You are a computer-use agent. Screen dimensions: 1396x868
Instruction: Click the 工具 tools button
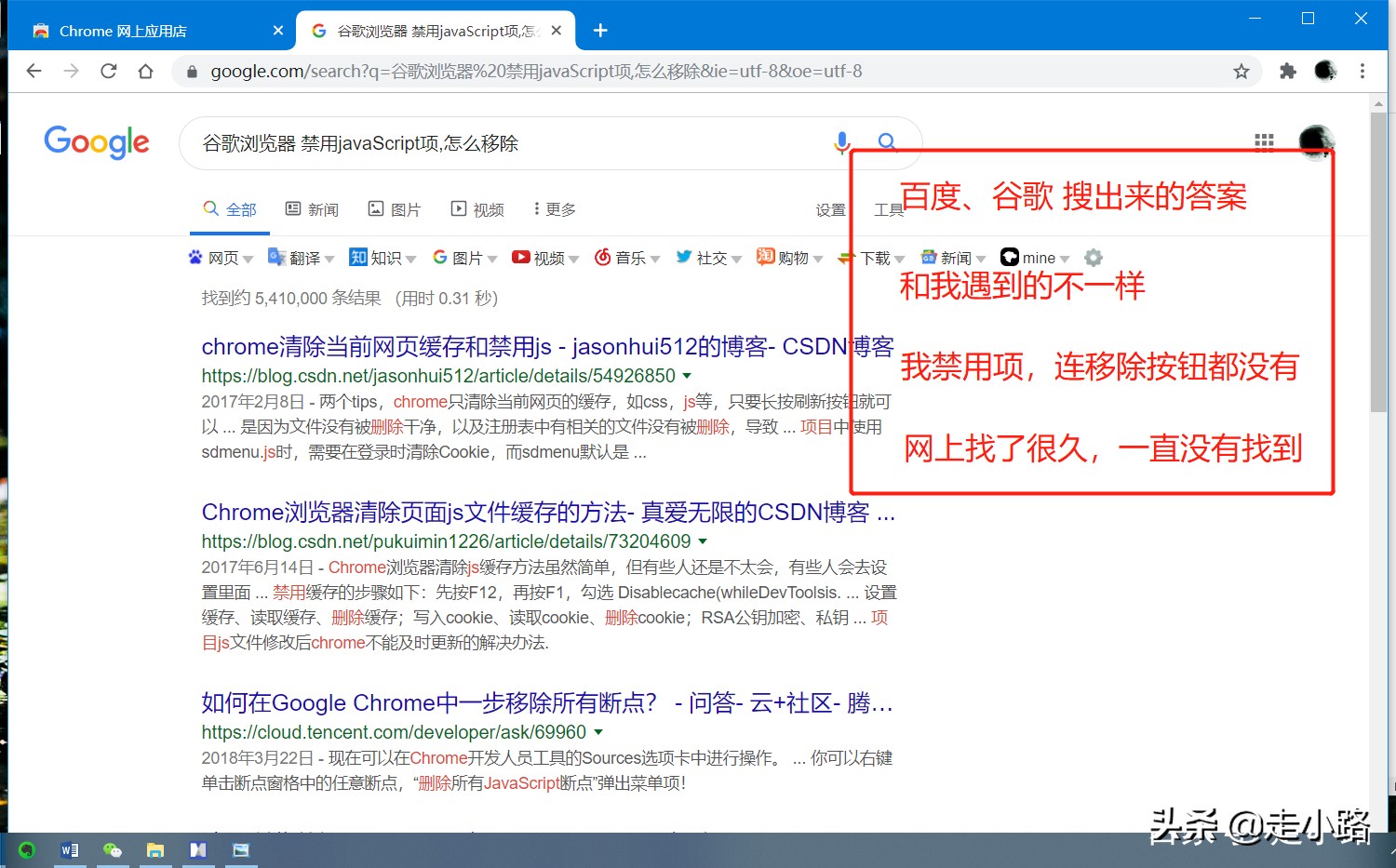tap(889, 208)
